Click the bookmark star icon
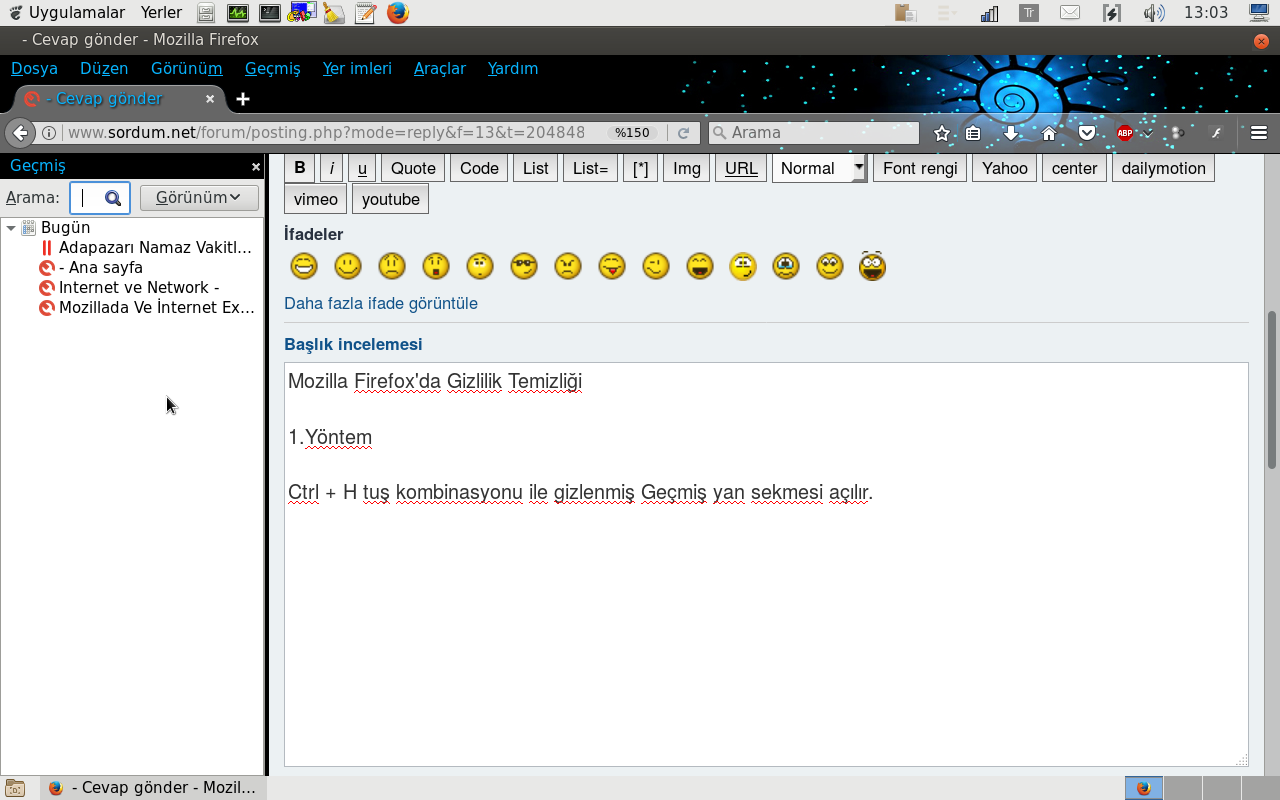The height and width of the screenshot is (800, 1280). pos(941,133)
